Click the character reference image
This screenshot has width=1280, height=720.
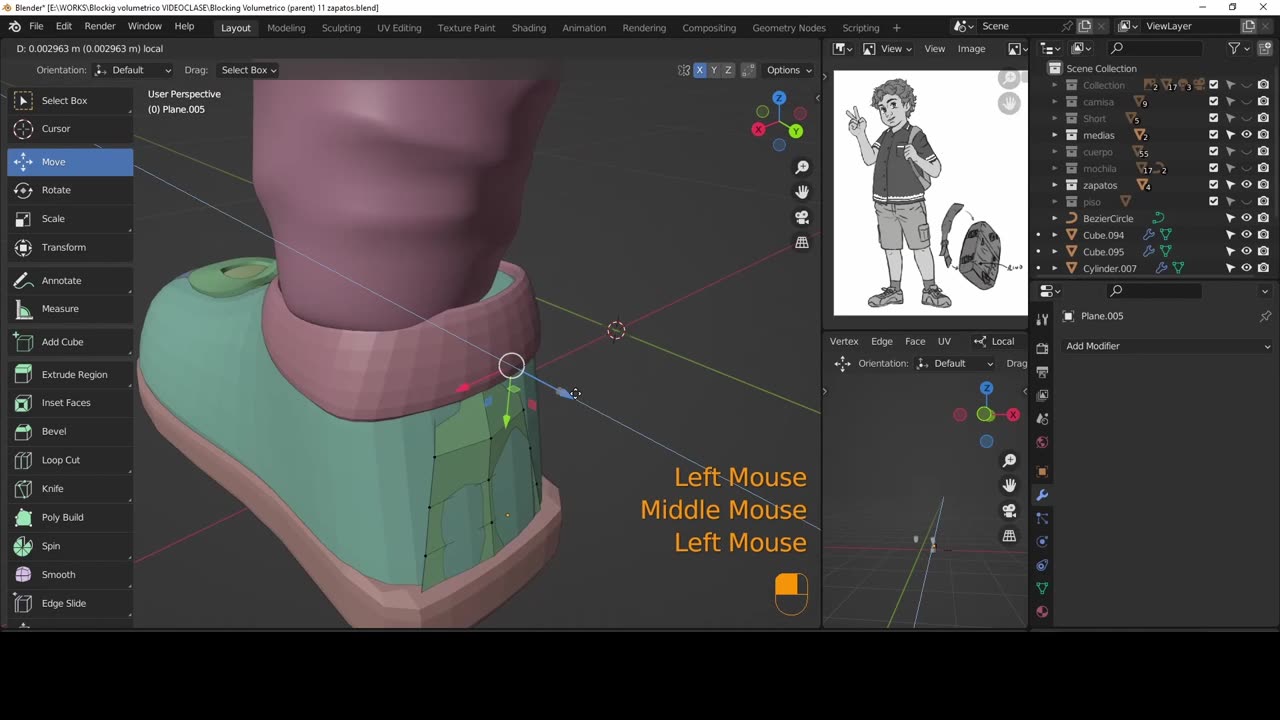pyautogui.click(x=930, y=193)
